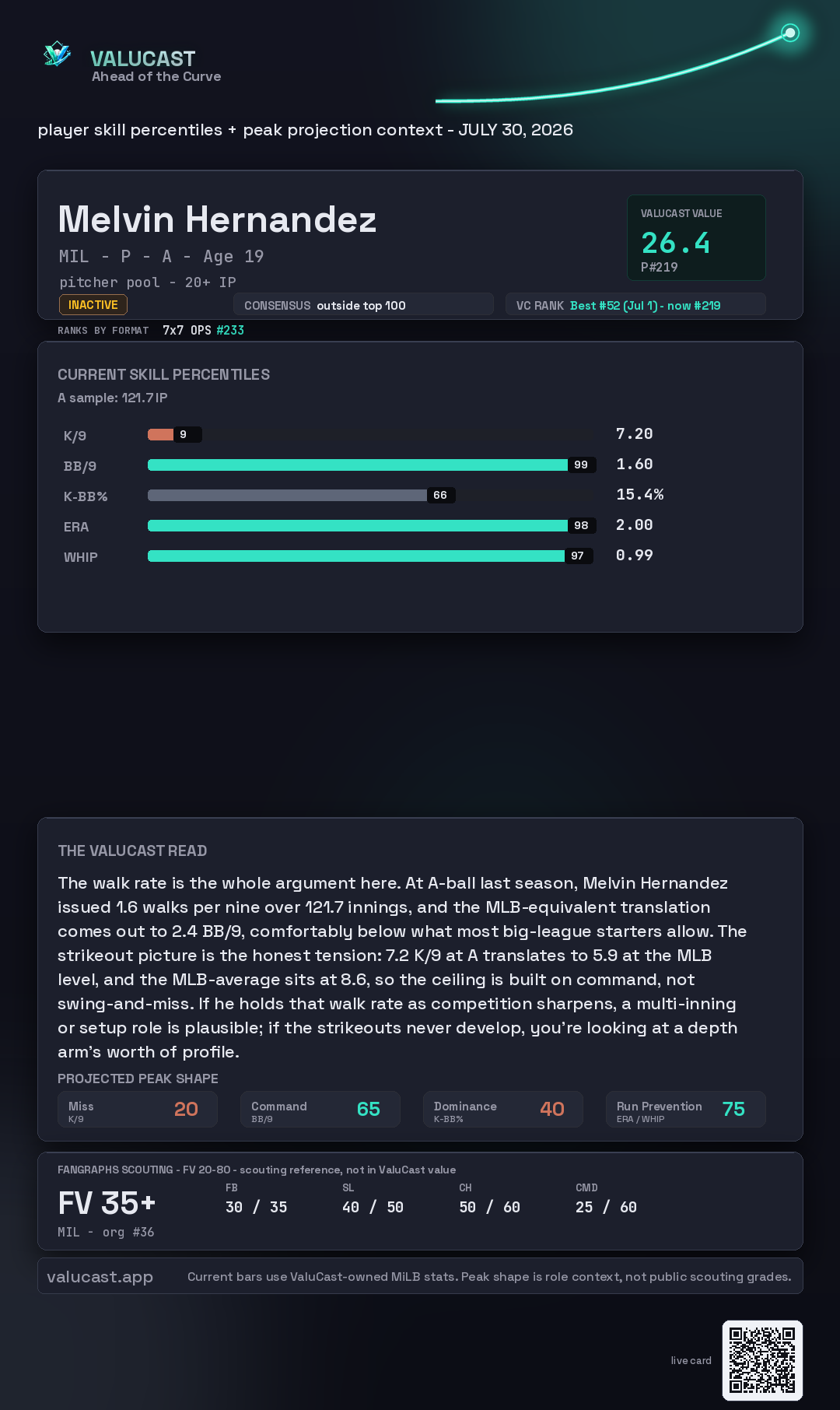Image resolution: width=840 pixels, height=1410 pixels.
Task: Click the 7x7 OPS #233 format rank
Action: pos(203,330)
